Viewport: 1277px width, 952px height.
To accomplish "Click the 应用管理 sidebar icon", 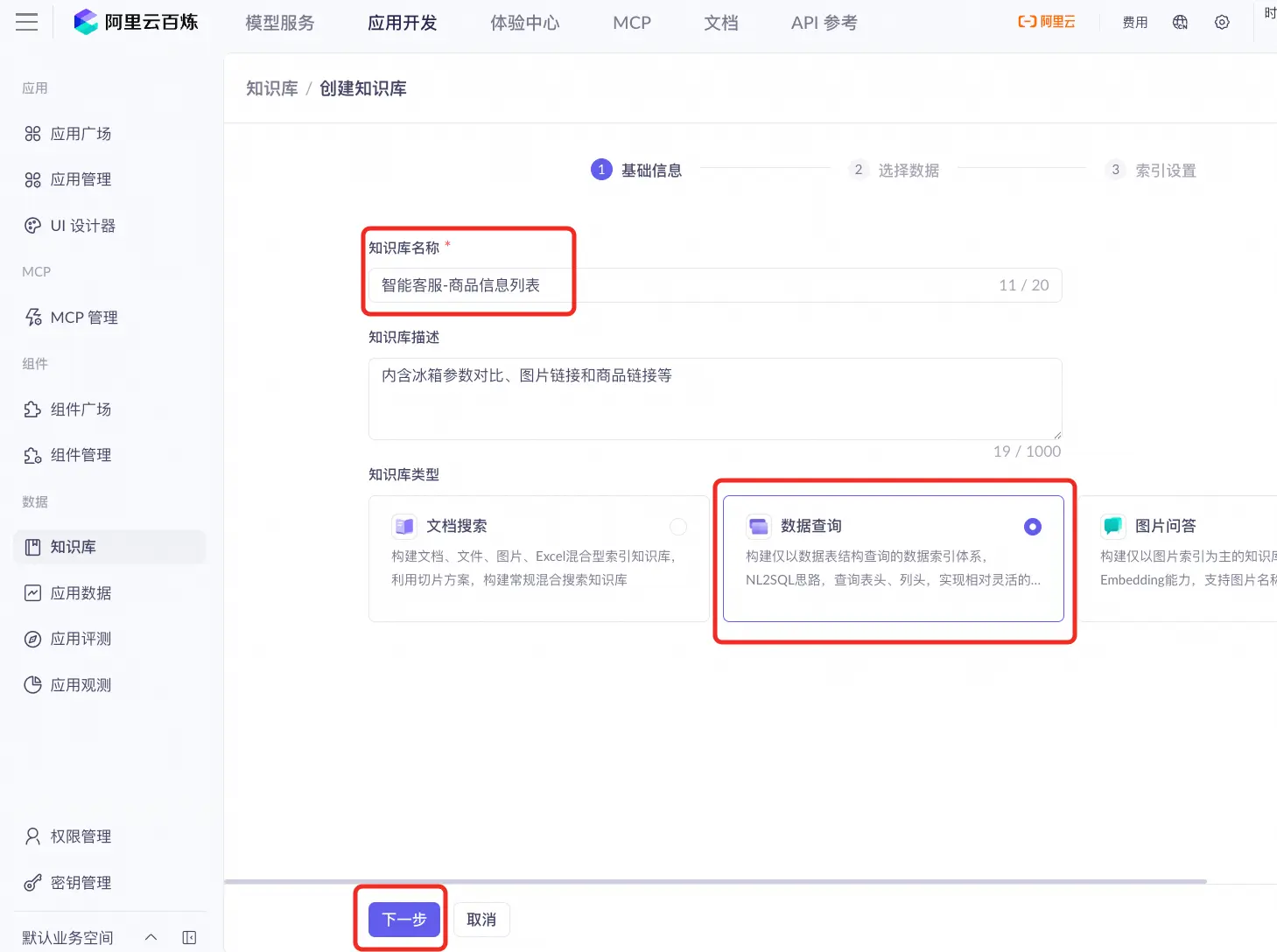I will (32, 179).
